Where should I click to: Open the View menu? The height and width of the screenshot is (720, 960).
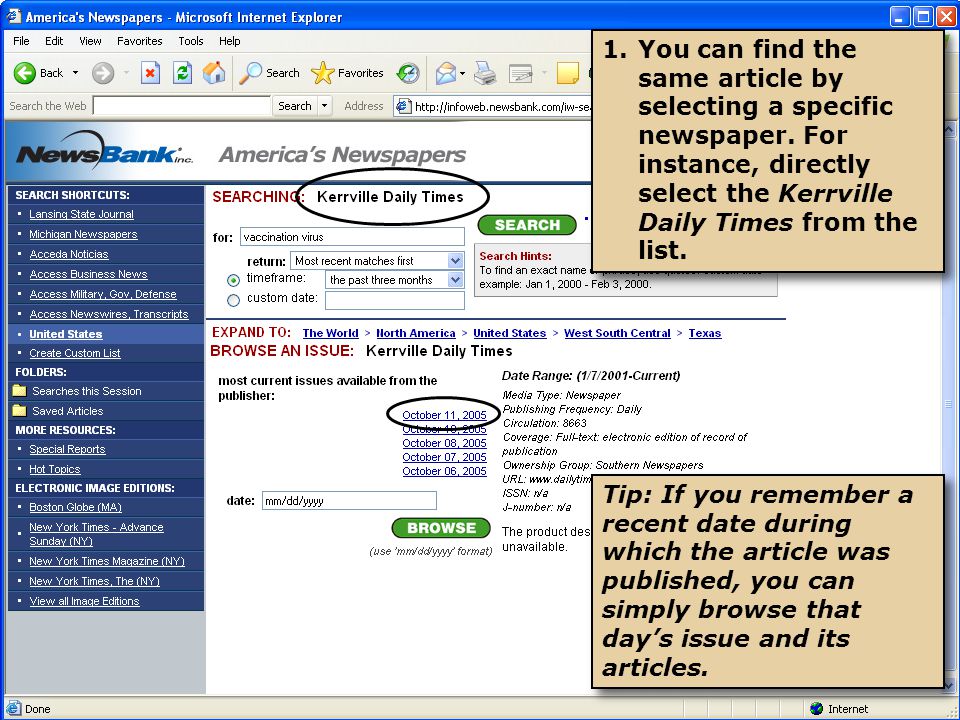tap(90, 41)
